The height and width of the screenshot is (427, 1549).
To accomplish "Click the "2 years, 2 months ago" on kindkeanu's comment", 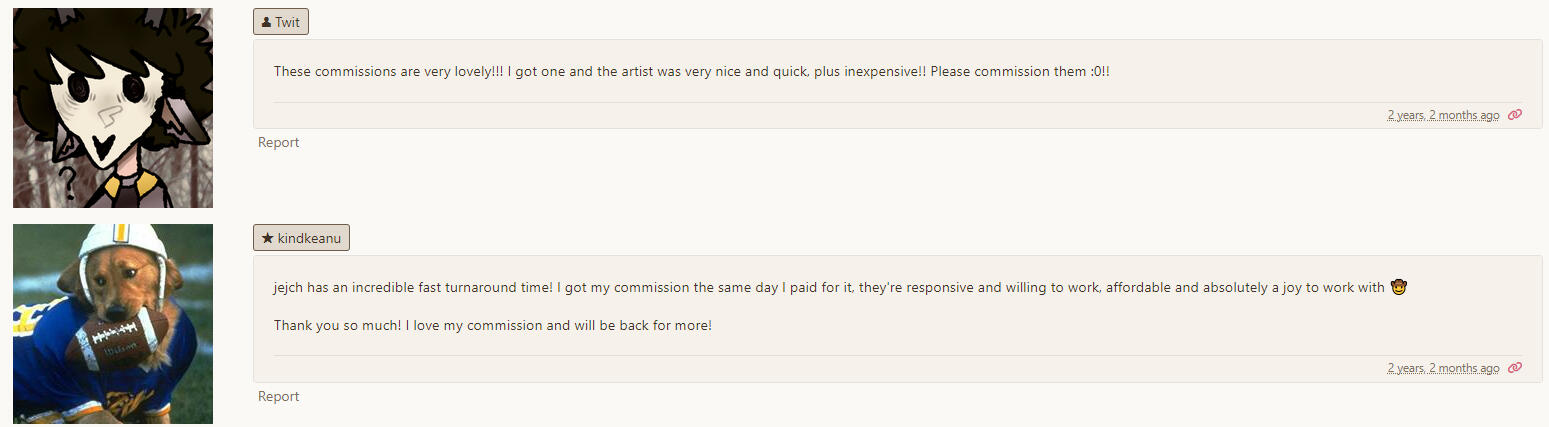I will point(1443,368).
